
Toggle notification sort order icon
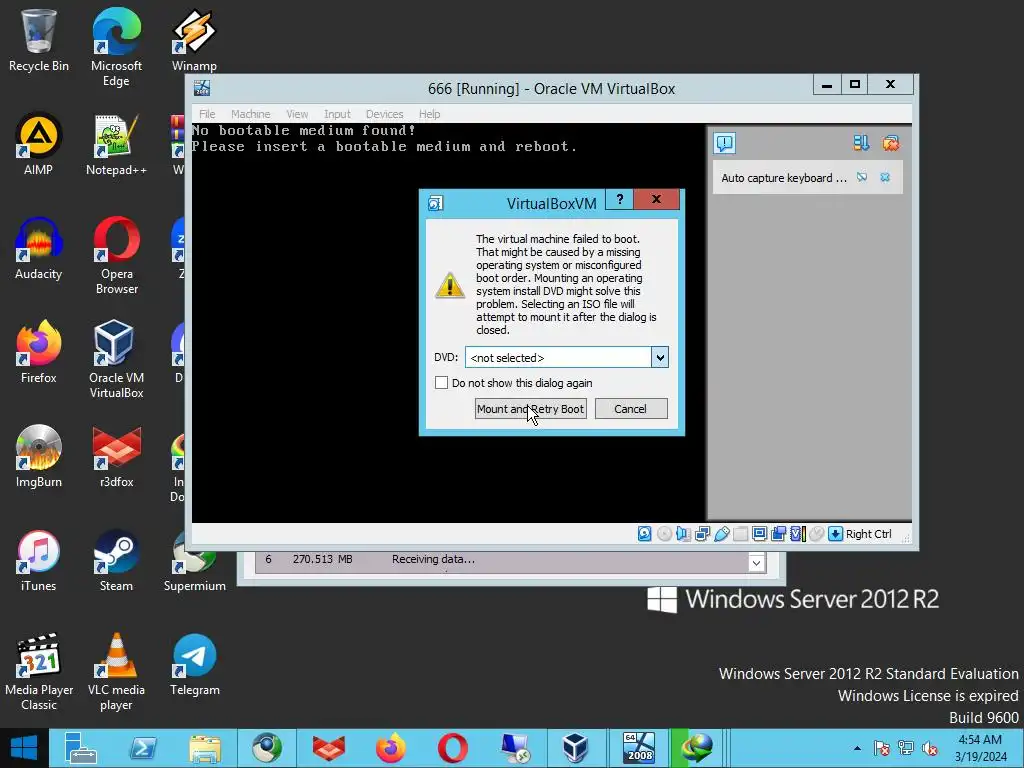point(861,143)
